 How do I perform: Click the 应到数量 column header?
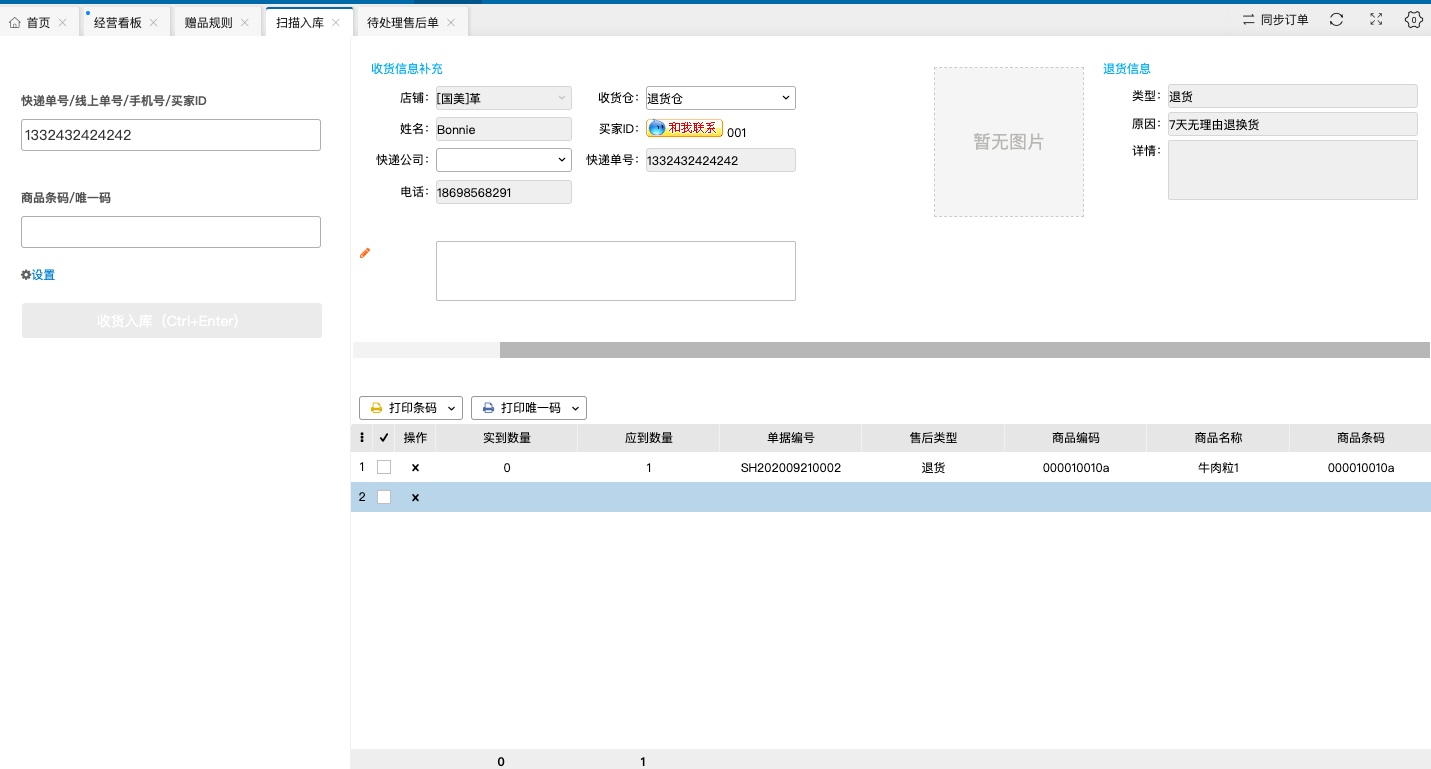tap(649, 438)
